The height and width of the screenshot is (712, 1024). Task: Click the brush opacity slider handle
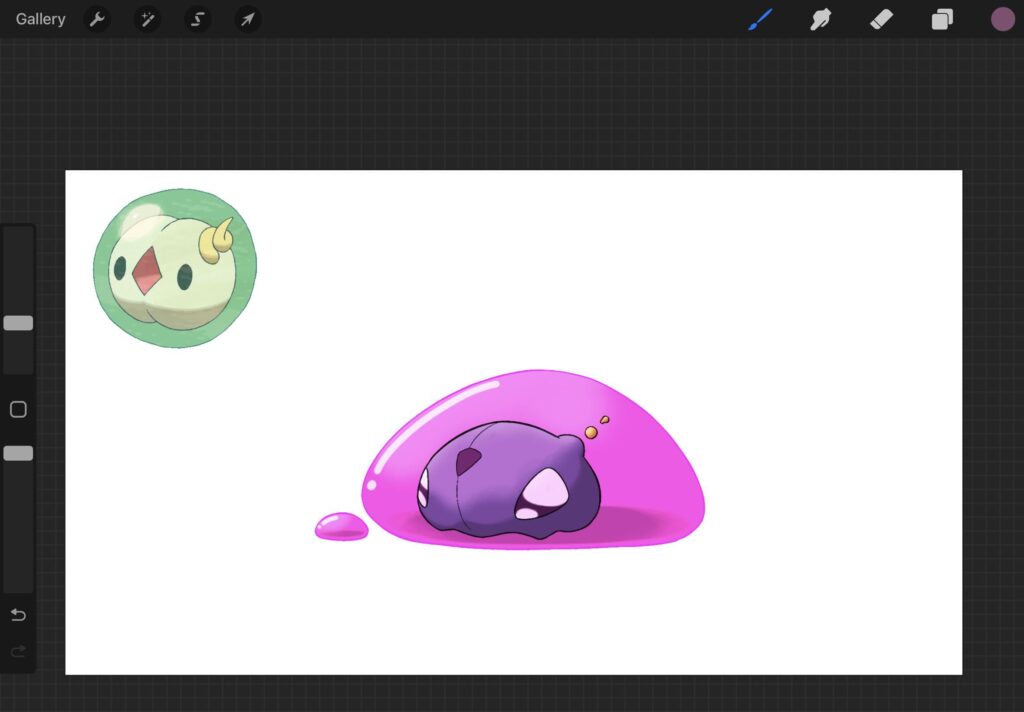coord(18,453)
